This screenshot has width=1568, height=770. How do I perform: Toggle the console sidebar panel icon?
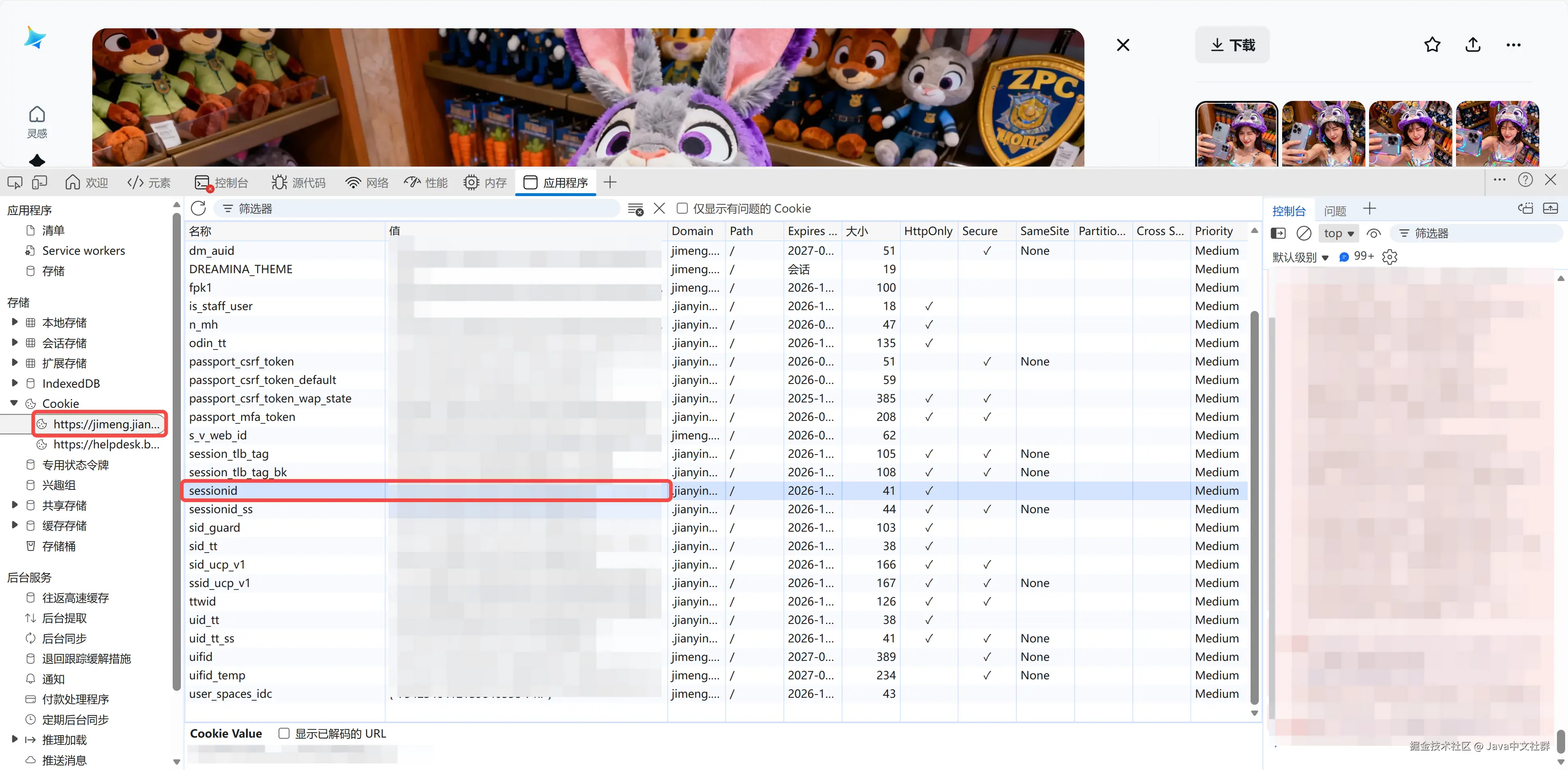(1279, 233)
